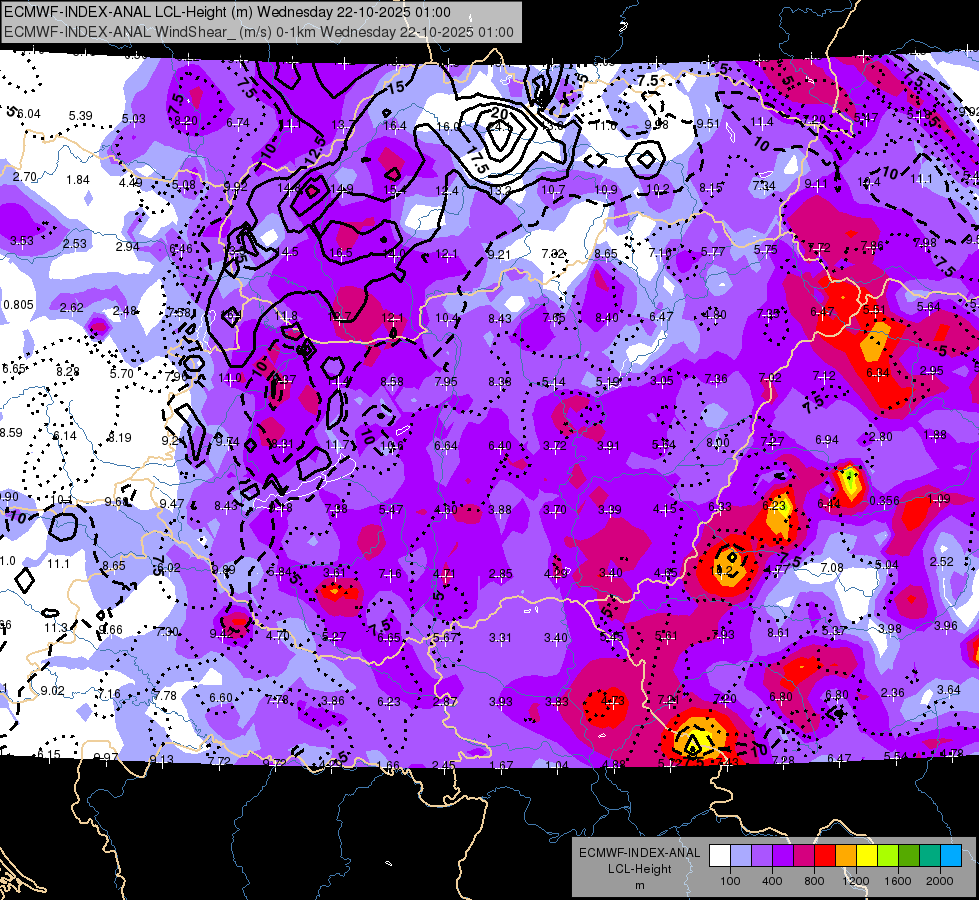
Task: Click the LCL-Height text in legend box
Action: coord(639,869)
